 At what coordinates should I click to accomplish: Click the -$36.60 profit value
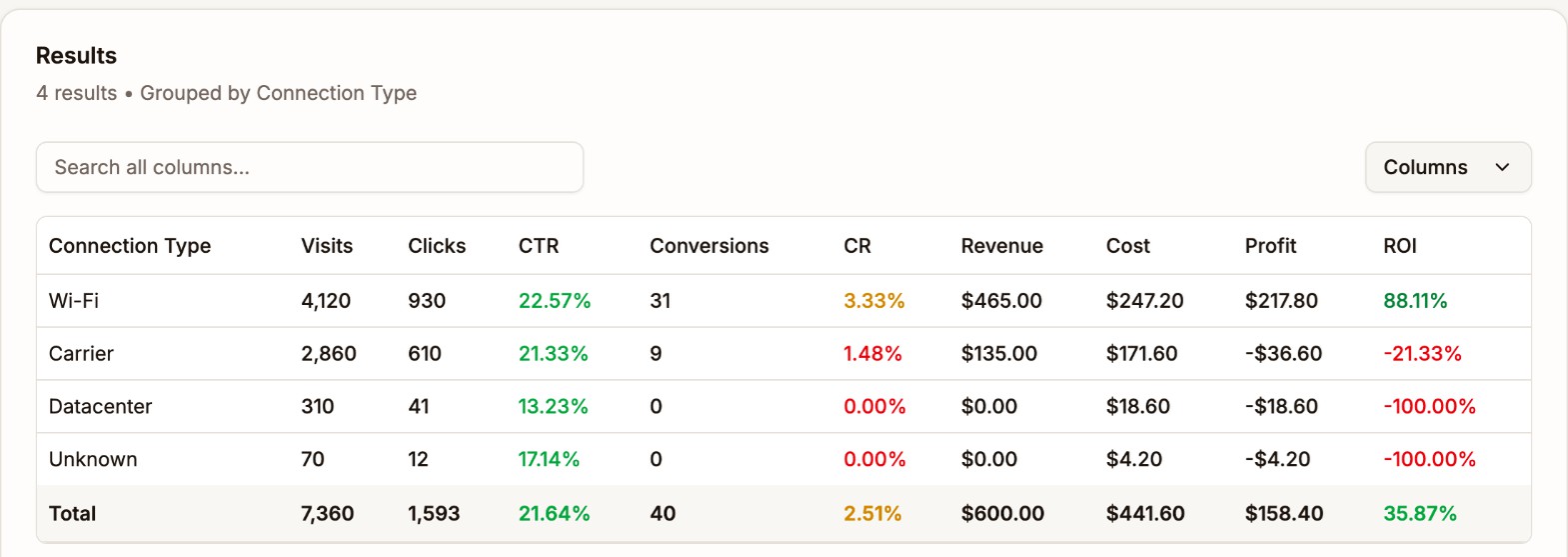[x=1284, y=354]
